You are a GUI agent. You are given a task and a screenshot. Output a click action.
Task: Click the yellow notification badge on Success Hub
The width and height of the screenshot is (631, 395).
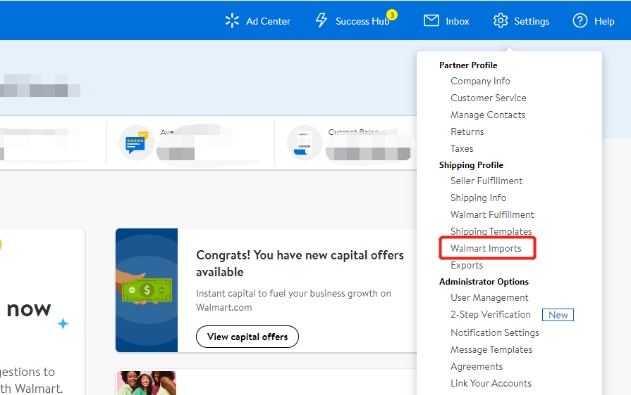pyautogui.click(x=392, y=15)
